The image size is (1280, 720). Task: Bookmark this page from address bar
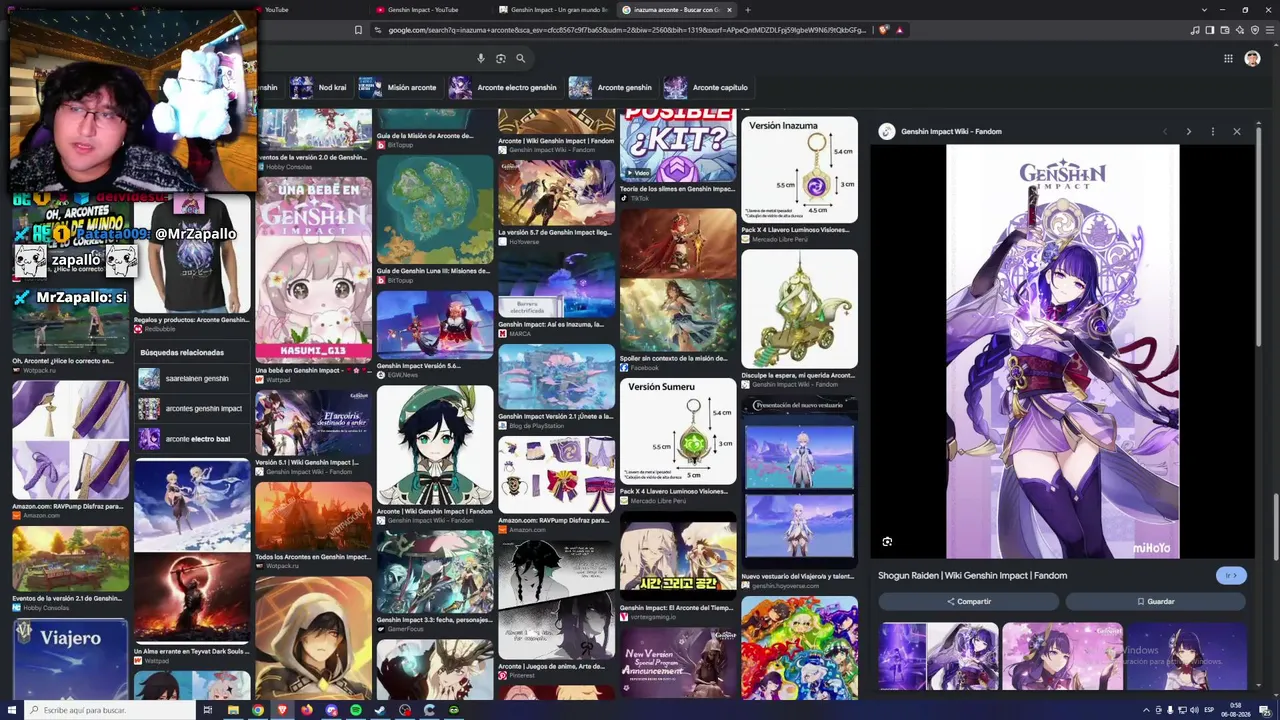358,30
